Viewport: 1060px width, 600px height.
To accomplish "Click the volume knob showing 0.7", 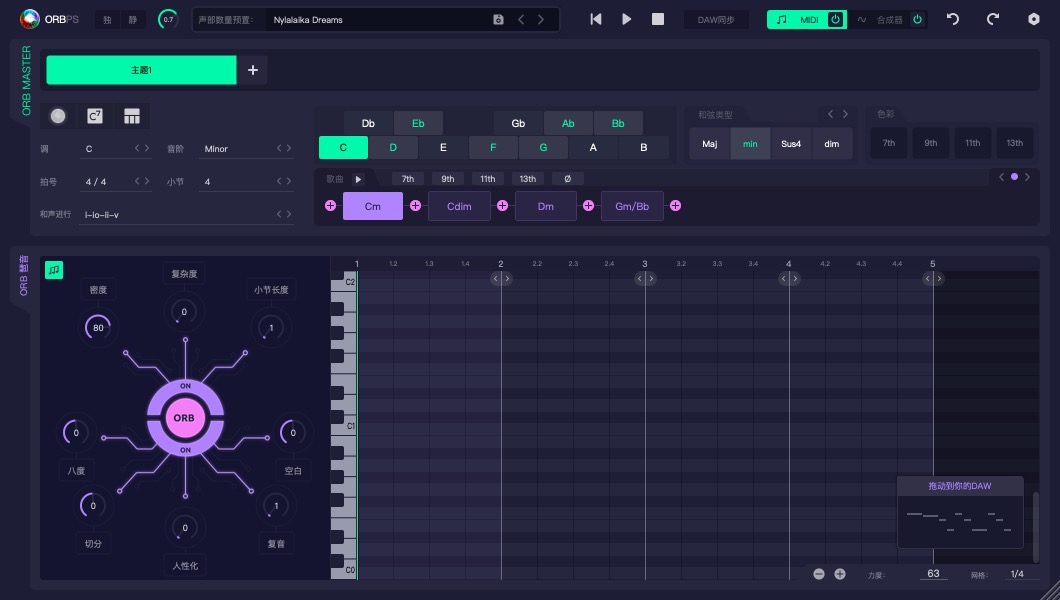I will pos(168,20).
